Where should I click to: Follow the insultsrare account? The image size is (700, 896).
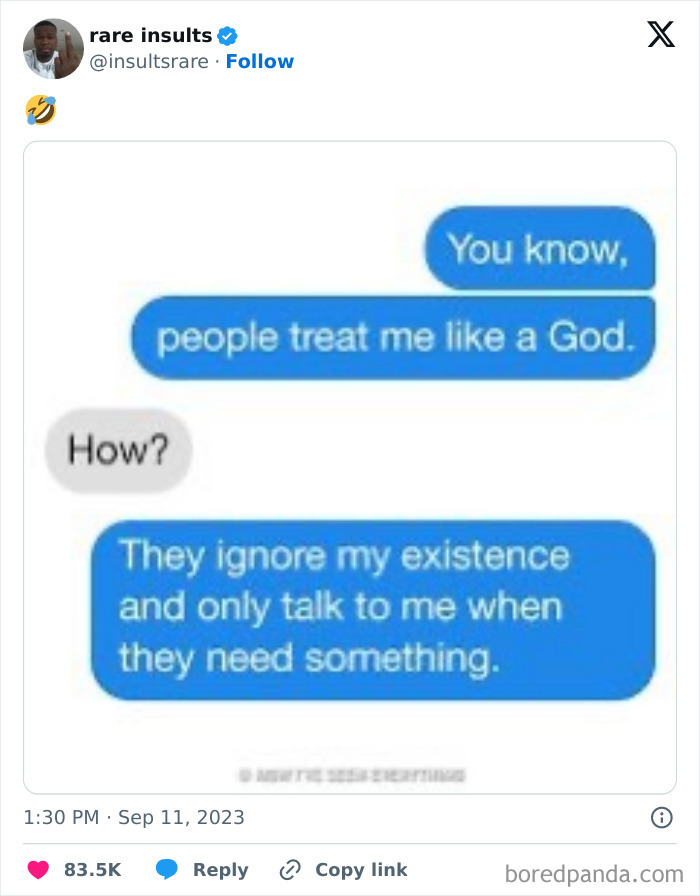(x=259, y=61)
